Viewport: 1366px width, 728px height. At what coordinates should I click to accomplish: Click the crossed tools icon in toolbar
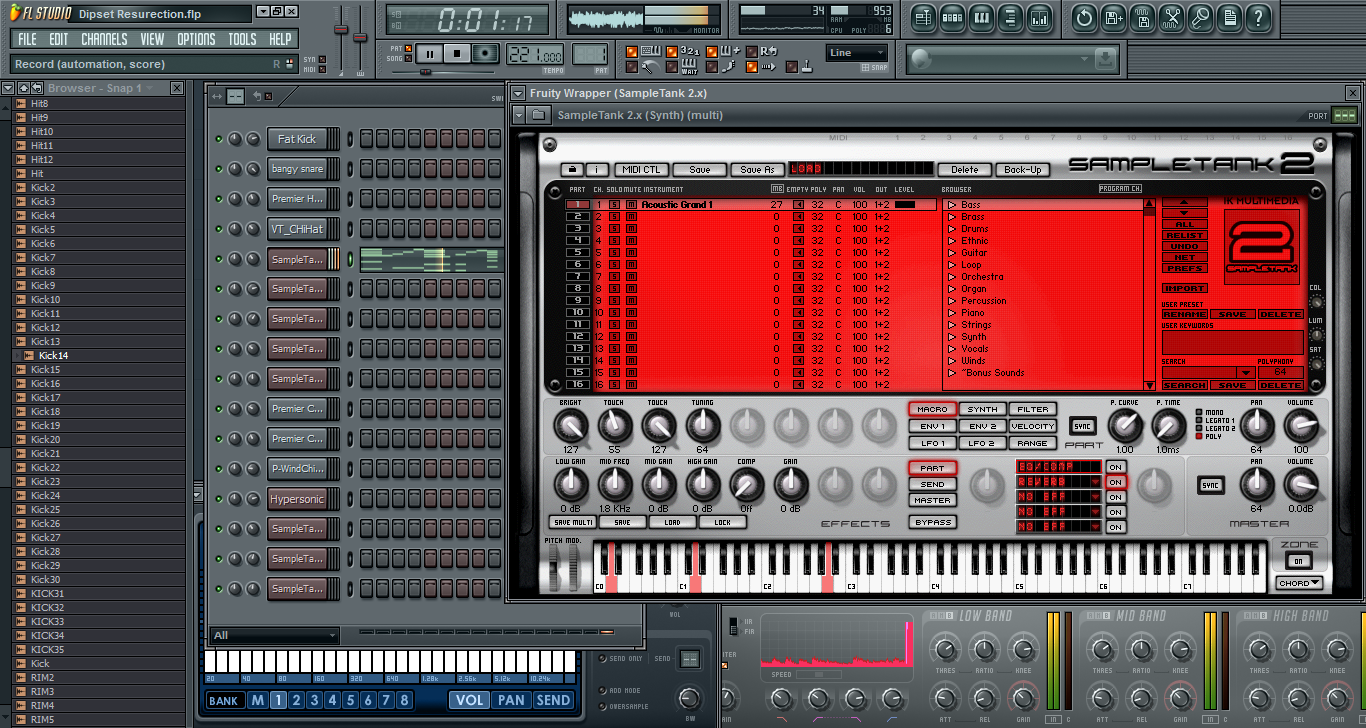(x=1171, y=17)
